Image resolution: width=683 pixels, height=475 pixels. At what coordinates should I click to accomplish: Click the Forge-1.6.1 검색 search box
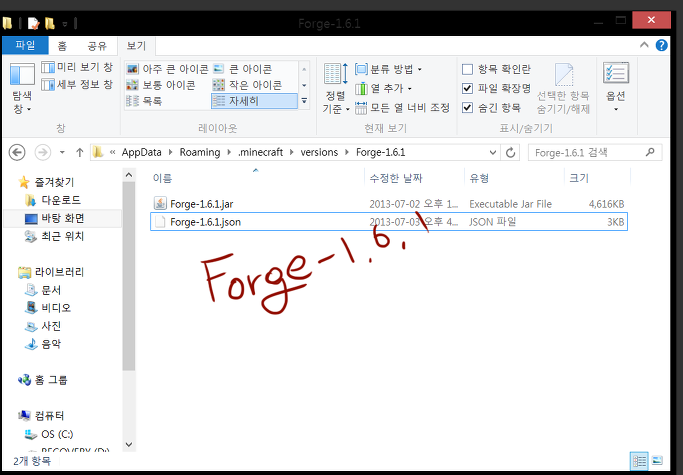[595, 153]
